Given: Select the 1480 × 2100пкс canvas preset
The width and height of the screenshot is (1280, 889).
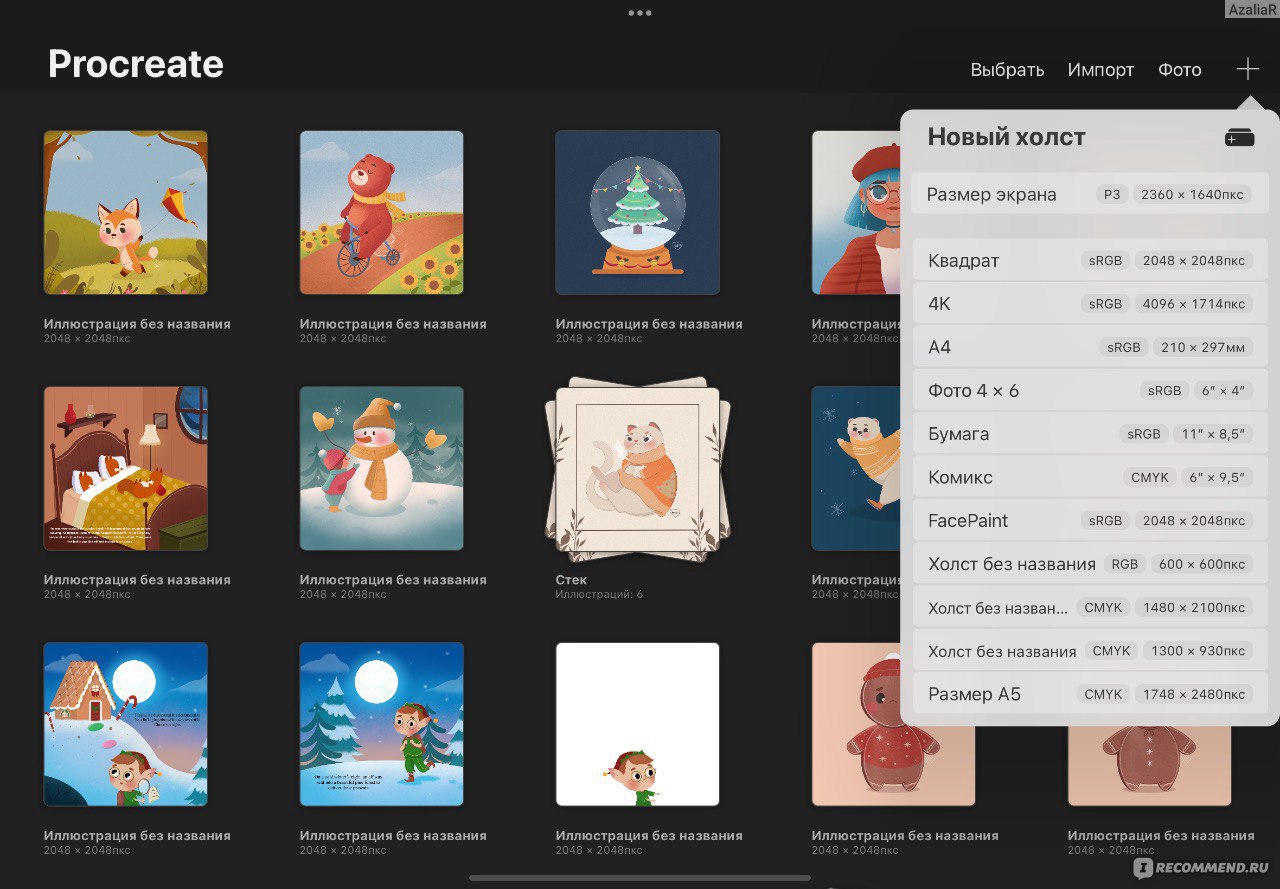Looking at the screenshot, I should tap(1090, 607).
